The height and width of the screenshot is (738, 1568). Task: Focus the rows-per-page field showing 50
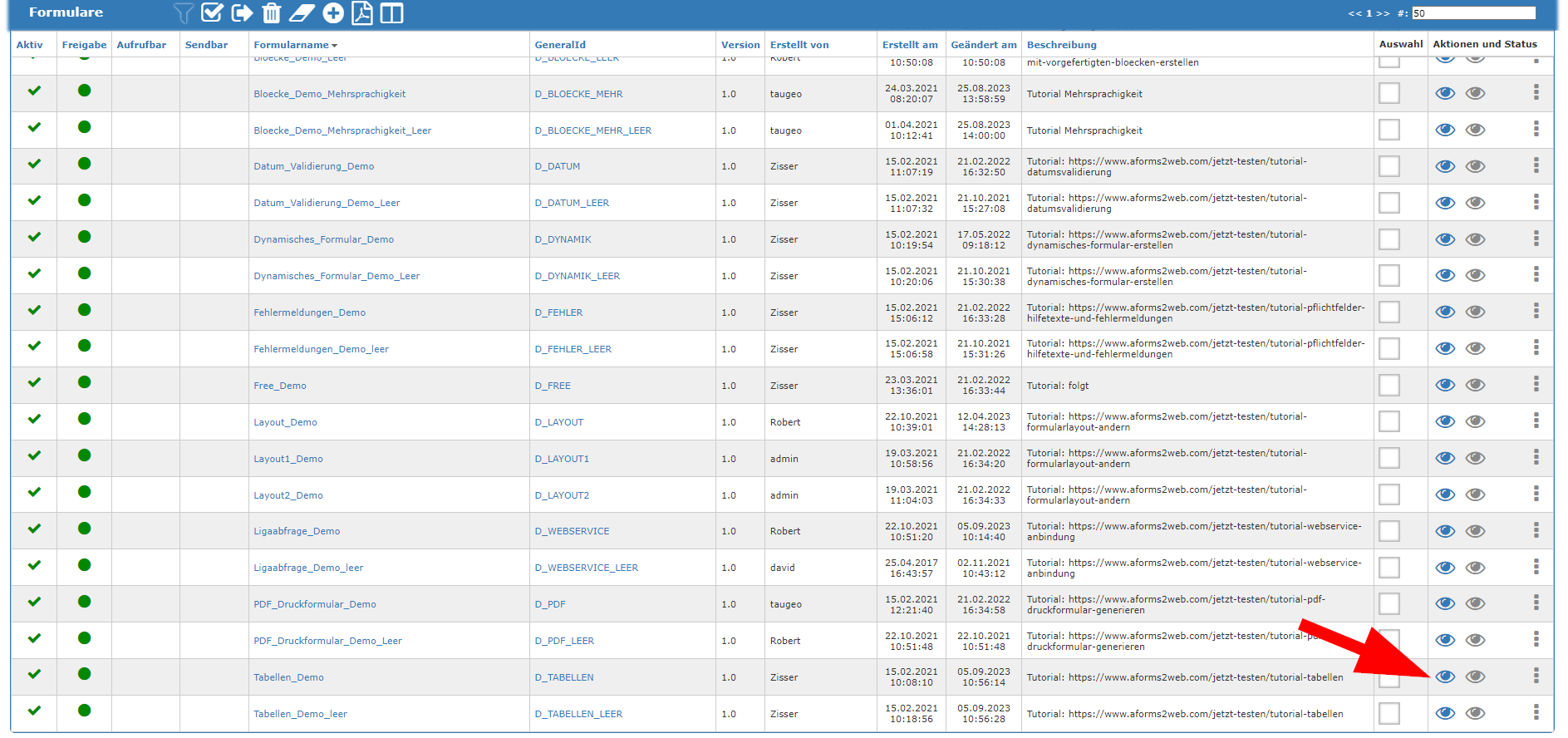1474,13
